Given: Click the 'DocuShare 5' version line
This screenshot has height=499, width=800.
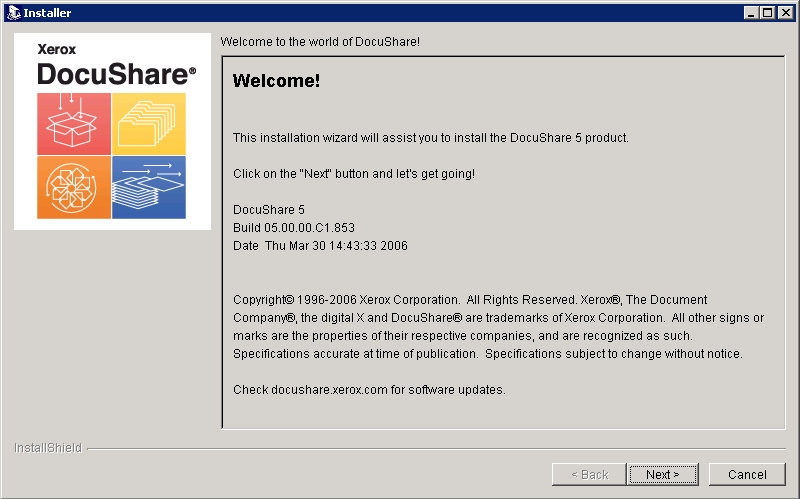Looking at the screenshot, I should (x=269, y=210).
